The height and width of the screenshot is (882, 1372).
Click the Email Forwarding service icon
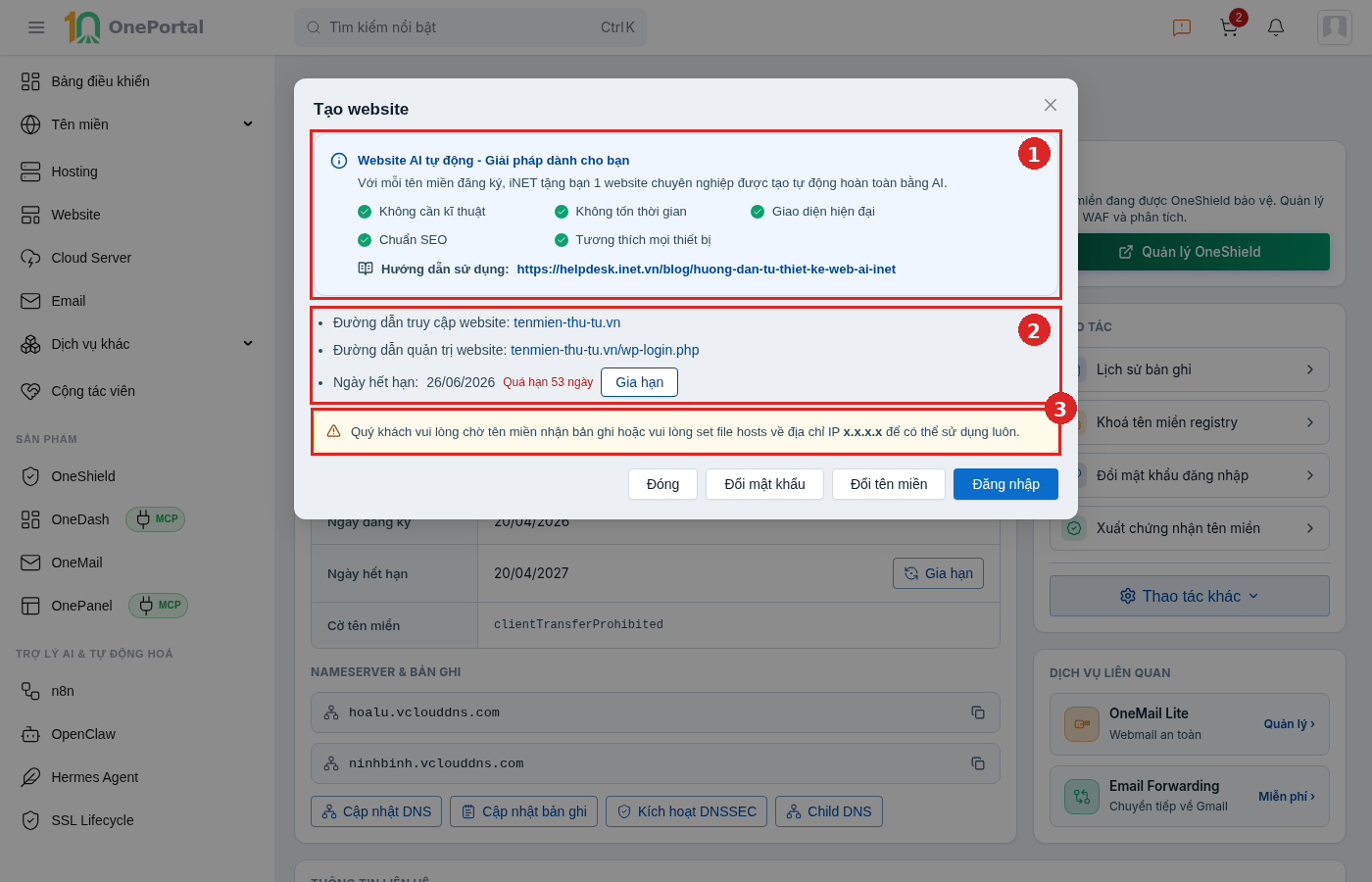[1082, 797]
